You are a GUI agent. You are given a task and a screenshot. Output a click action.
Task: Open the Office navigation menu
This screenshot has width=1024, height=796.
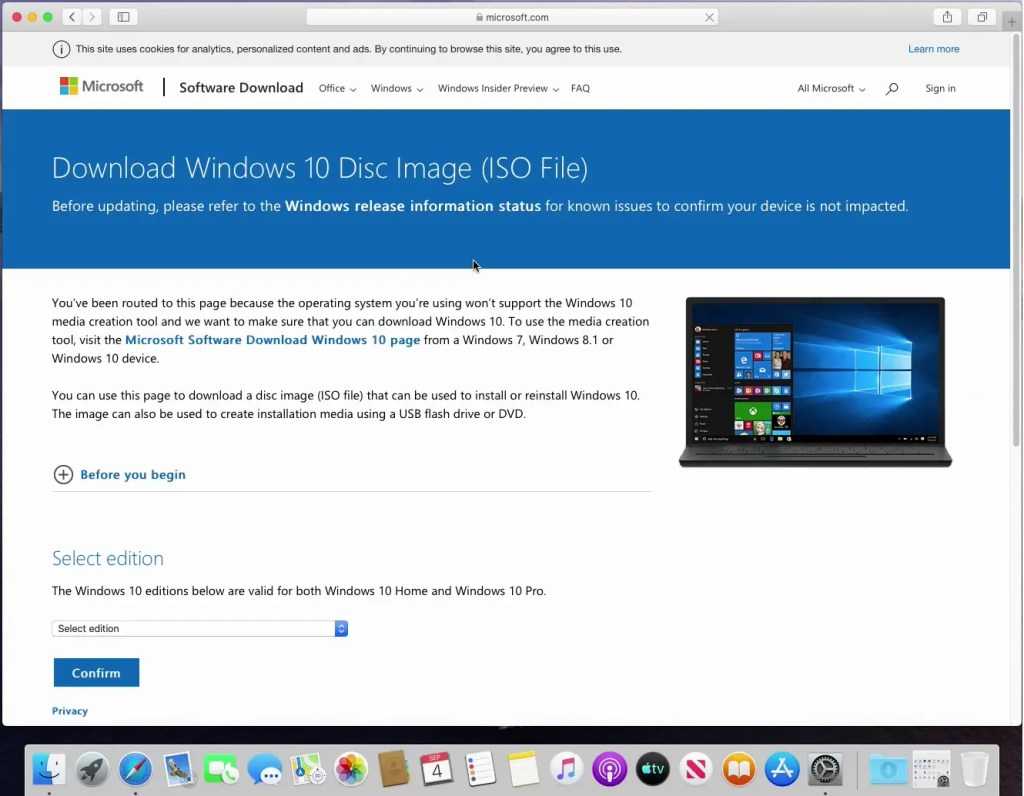[337, 89]
